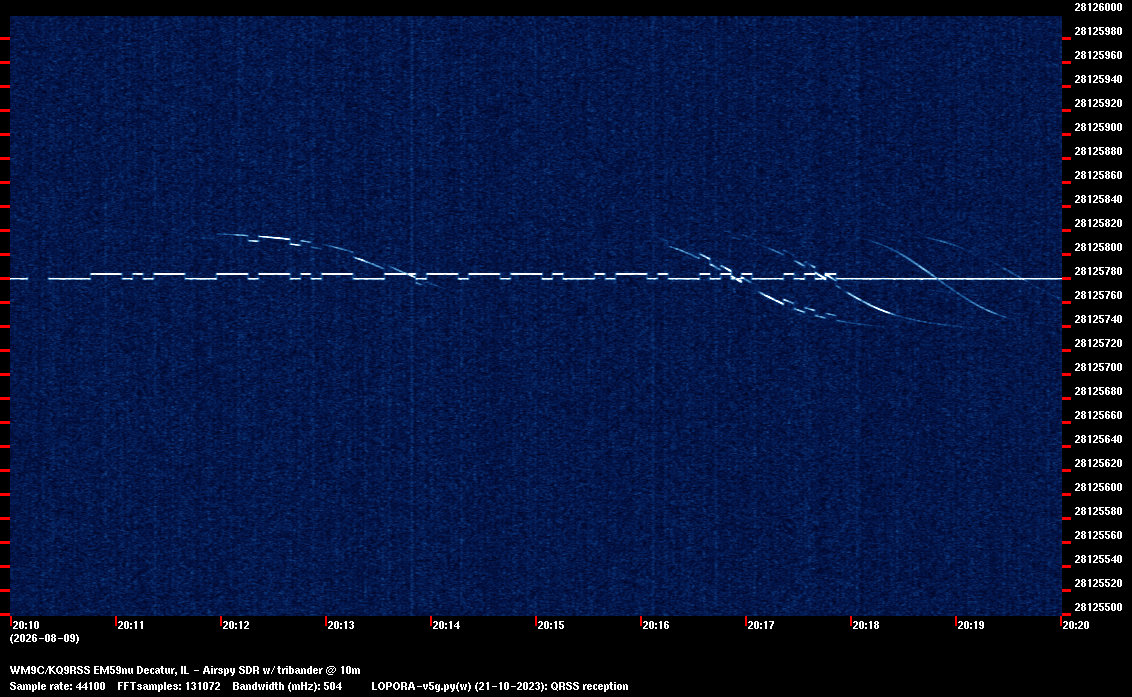Click the 28125800 frequency label
Image resolution: width=1132 pixels, height=697 pixels.
point(1098,247)
